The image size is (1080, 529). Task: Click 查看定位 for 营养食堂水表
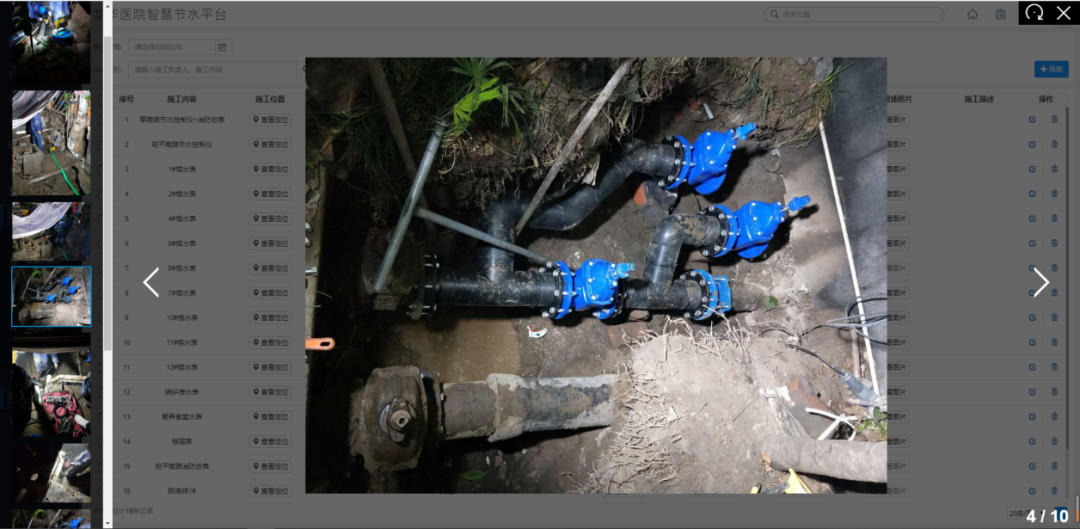click(x=271, y=417)
